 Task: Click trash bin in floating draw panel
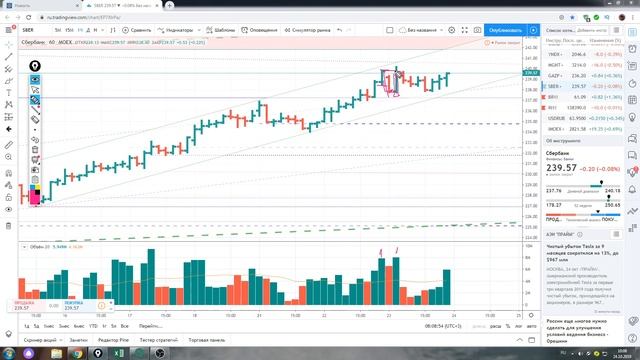tap(35, 150)
